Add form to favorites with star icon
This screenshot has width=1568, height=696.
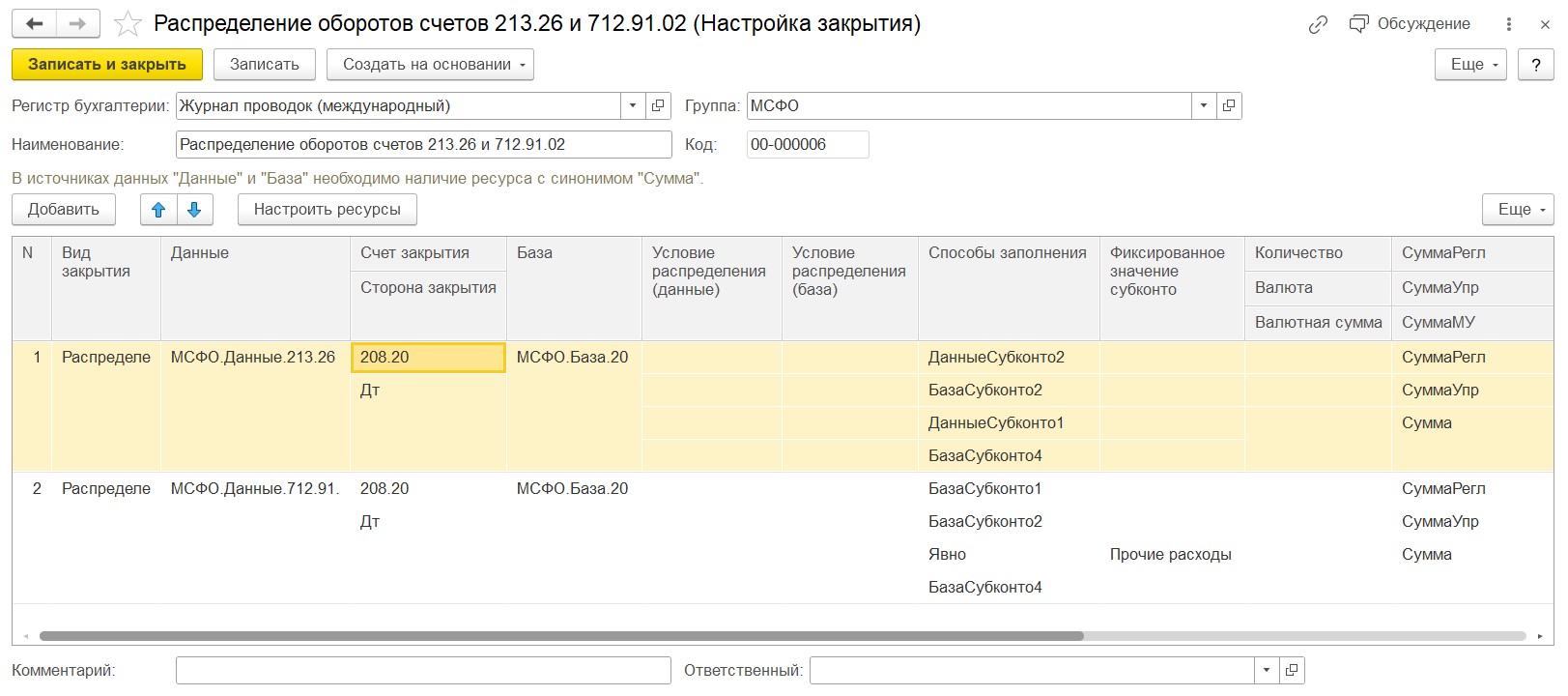(x=128, y=24)
